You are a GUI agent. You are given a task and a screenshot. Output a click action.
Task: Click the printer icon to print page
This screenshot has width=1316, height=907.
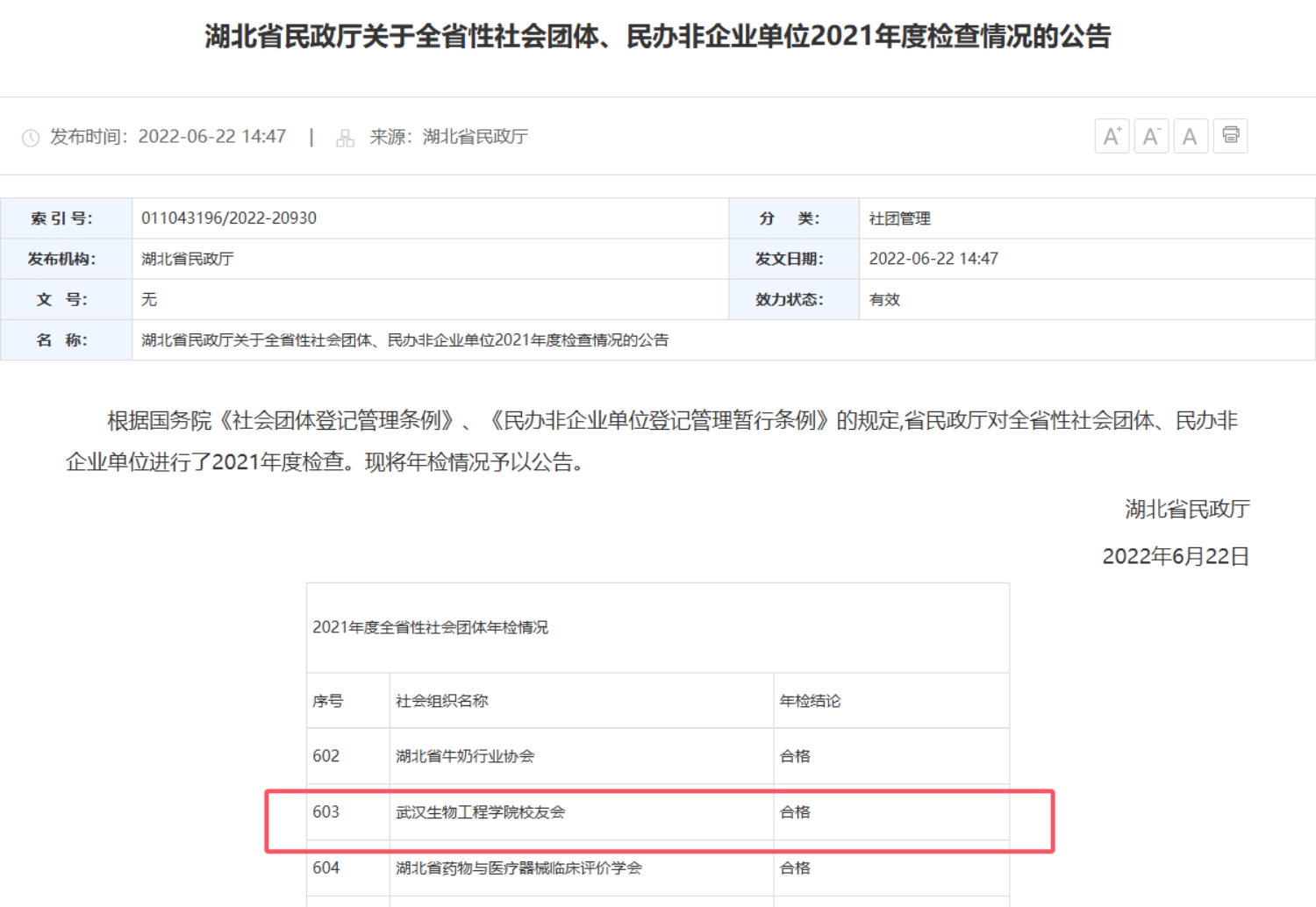[1231, 135]
